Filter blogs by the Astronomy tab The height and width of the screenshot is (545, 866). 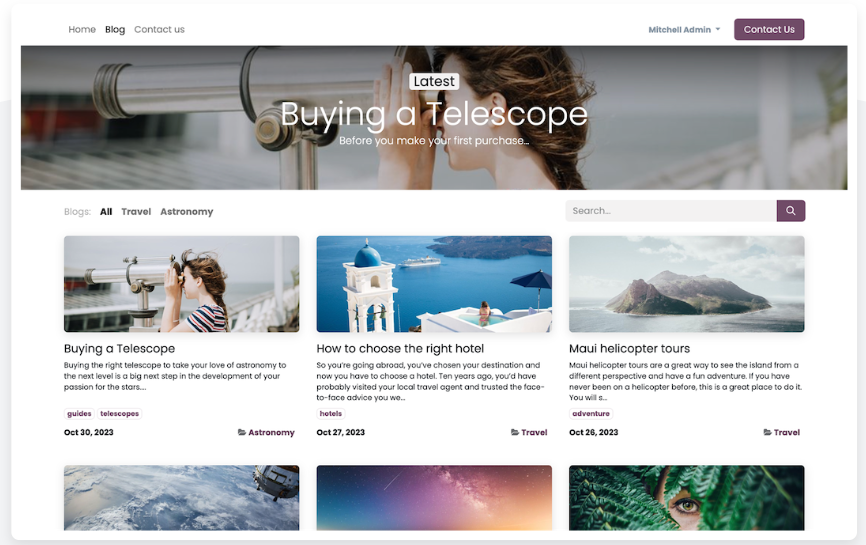[187, 211]
